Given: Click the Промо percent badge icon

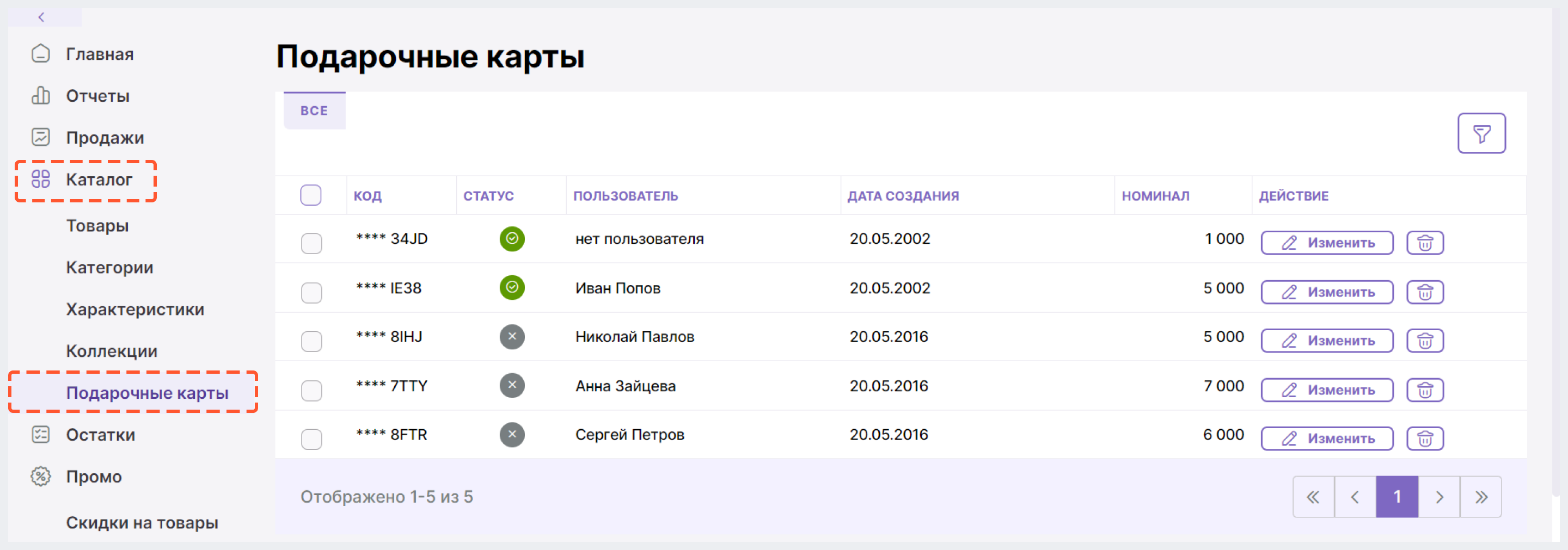Looking at the screenshot, I should pos(41,477).
